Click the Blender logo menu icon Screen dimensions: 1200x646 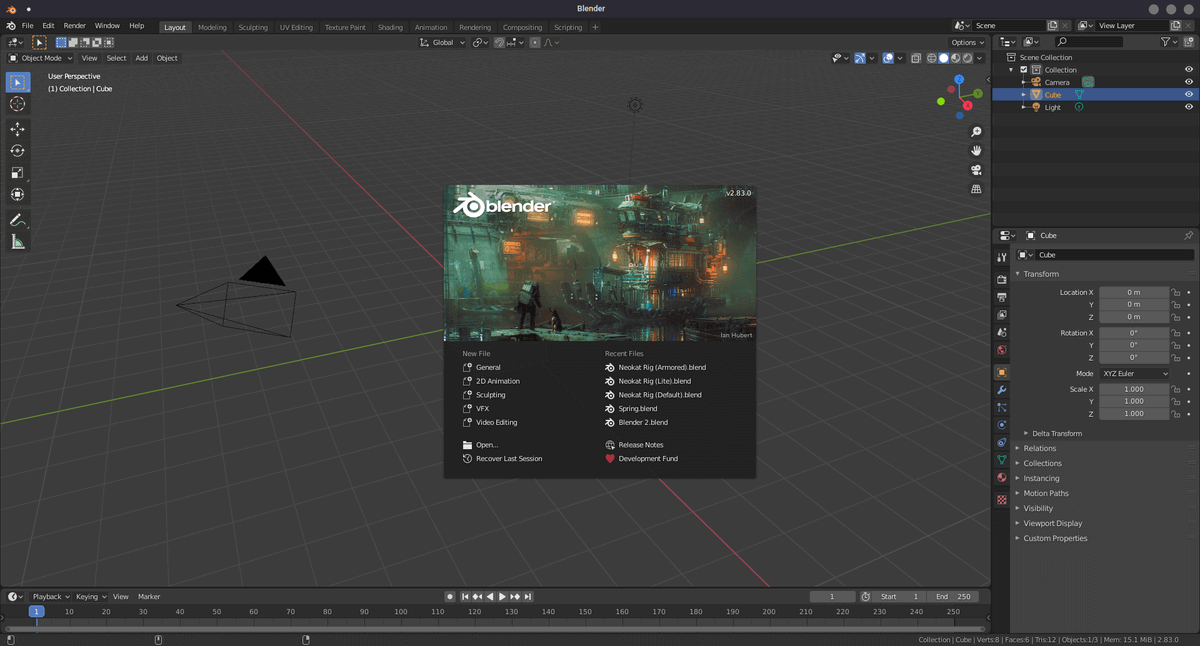click(10, 26)
